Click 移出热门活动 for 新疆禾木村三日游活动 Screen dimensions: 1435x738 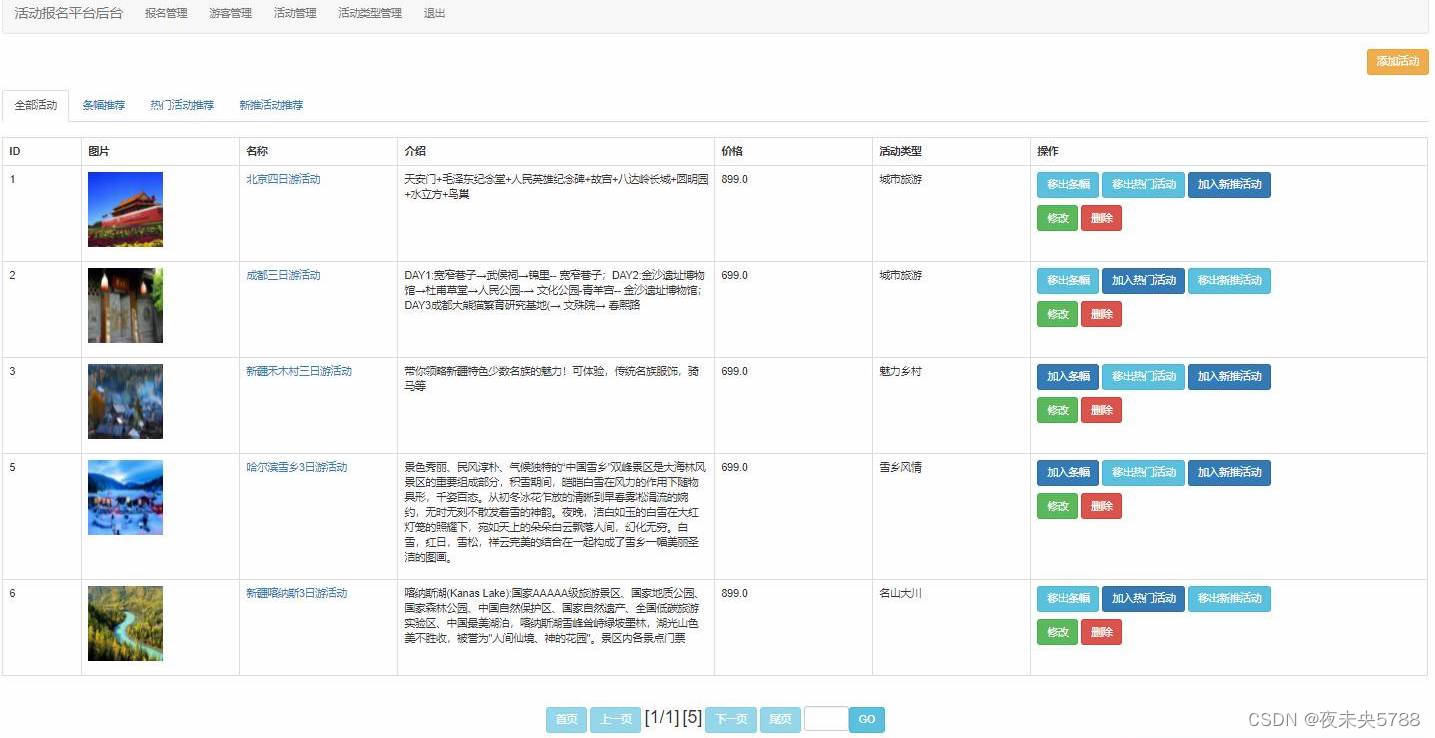[x=1143, y=377]
